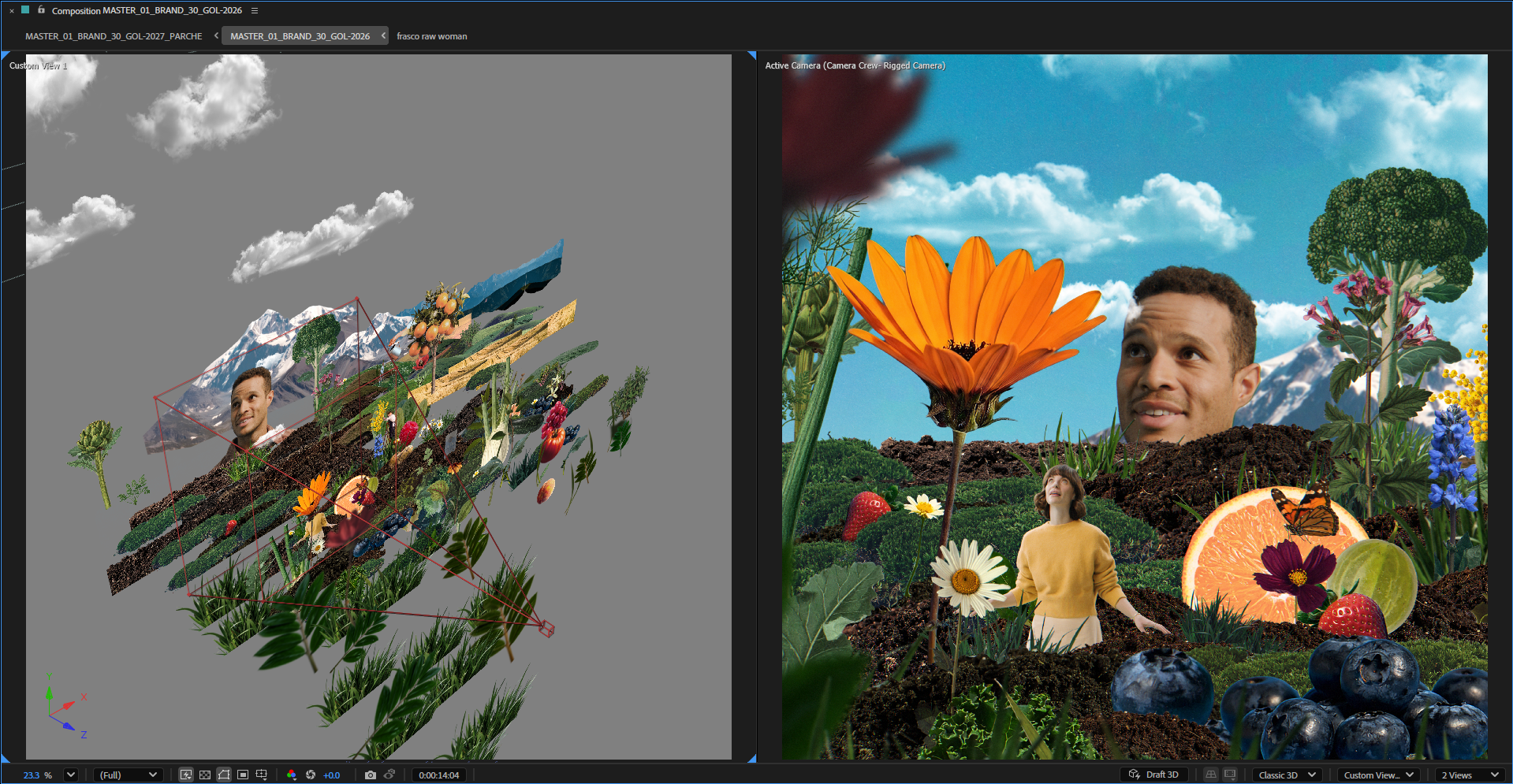Viewport: 1513px width, 784px height.
Task: Toggle extended viewer icon
Action: tap(1230, 775)
